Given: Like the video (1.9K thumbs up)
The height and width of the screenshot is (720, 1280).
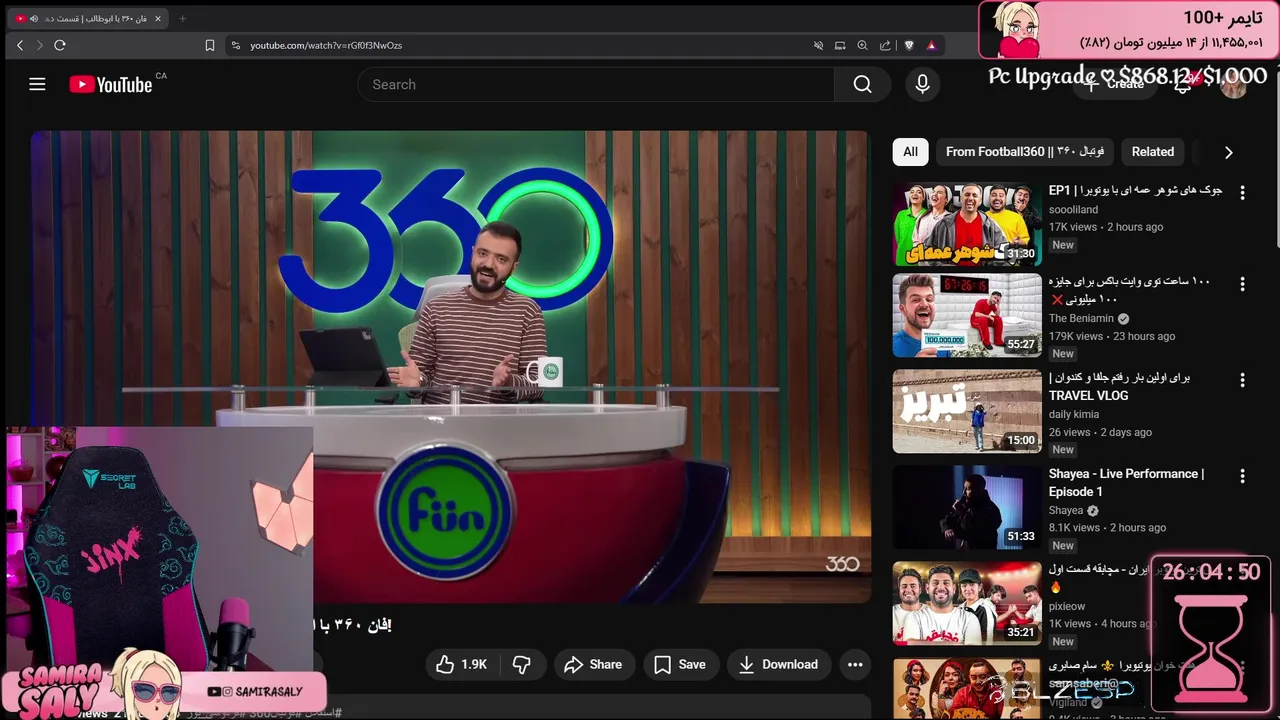Looking at the screenshot, I should (x=462, y=664).
